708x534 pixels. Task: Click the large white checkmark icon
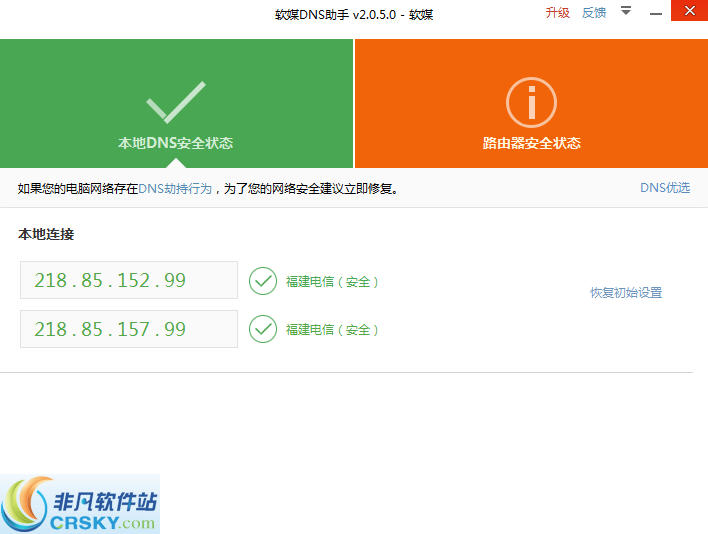tap(176, 102)
